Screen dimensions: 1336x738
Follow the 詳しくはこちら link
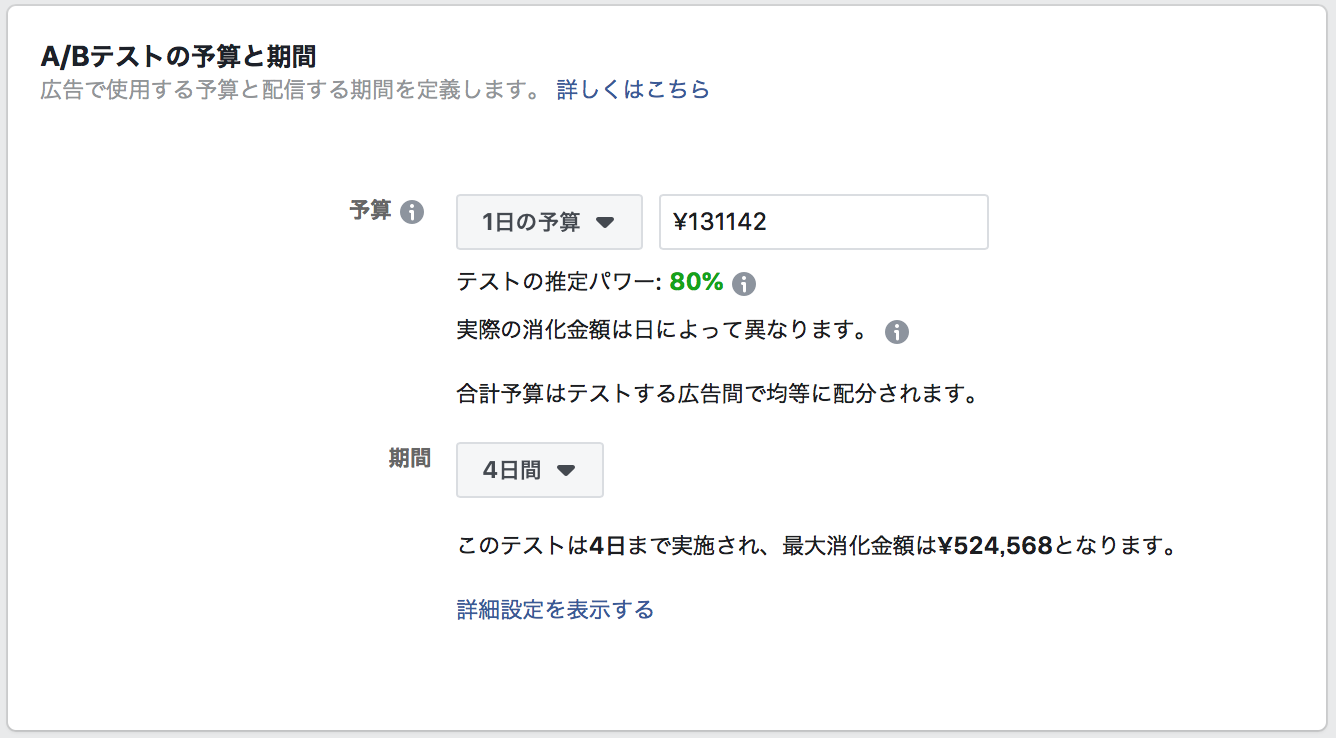coord(633,90)
